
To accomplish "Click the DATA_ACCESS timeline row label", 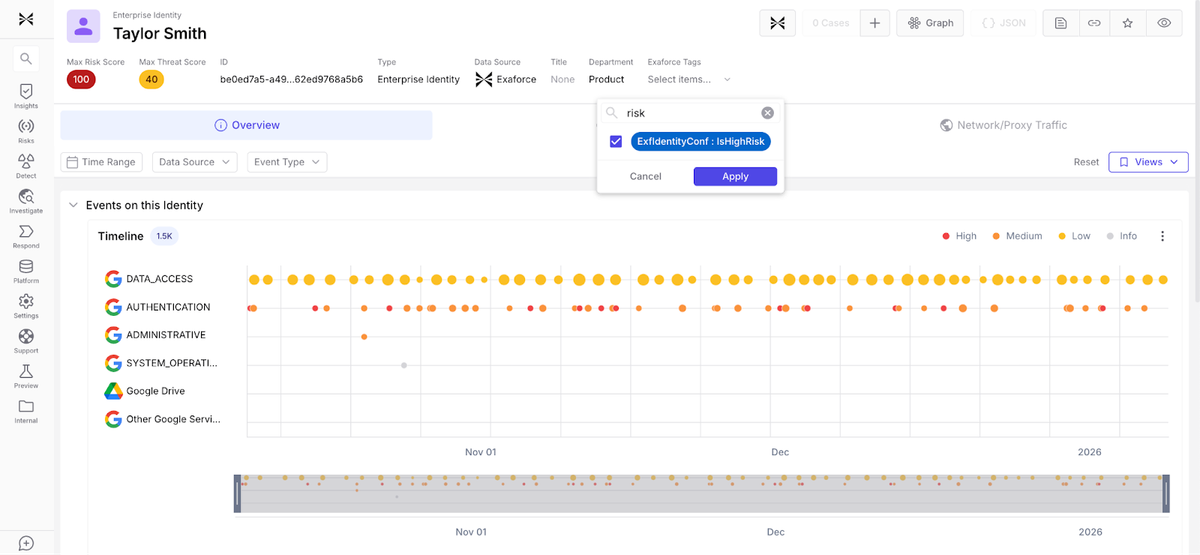I will click(159, 279).
